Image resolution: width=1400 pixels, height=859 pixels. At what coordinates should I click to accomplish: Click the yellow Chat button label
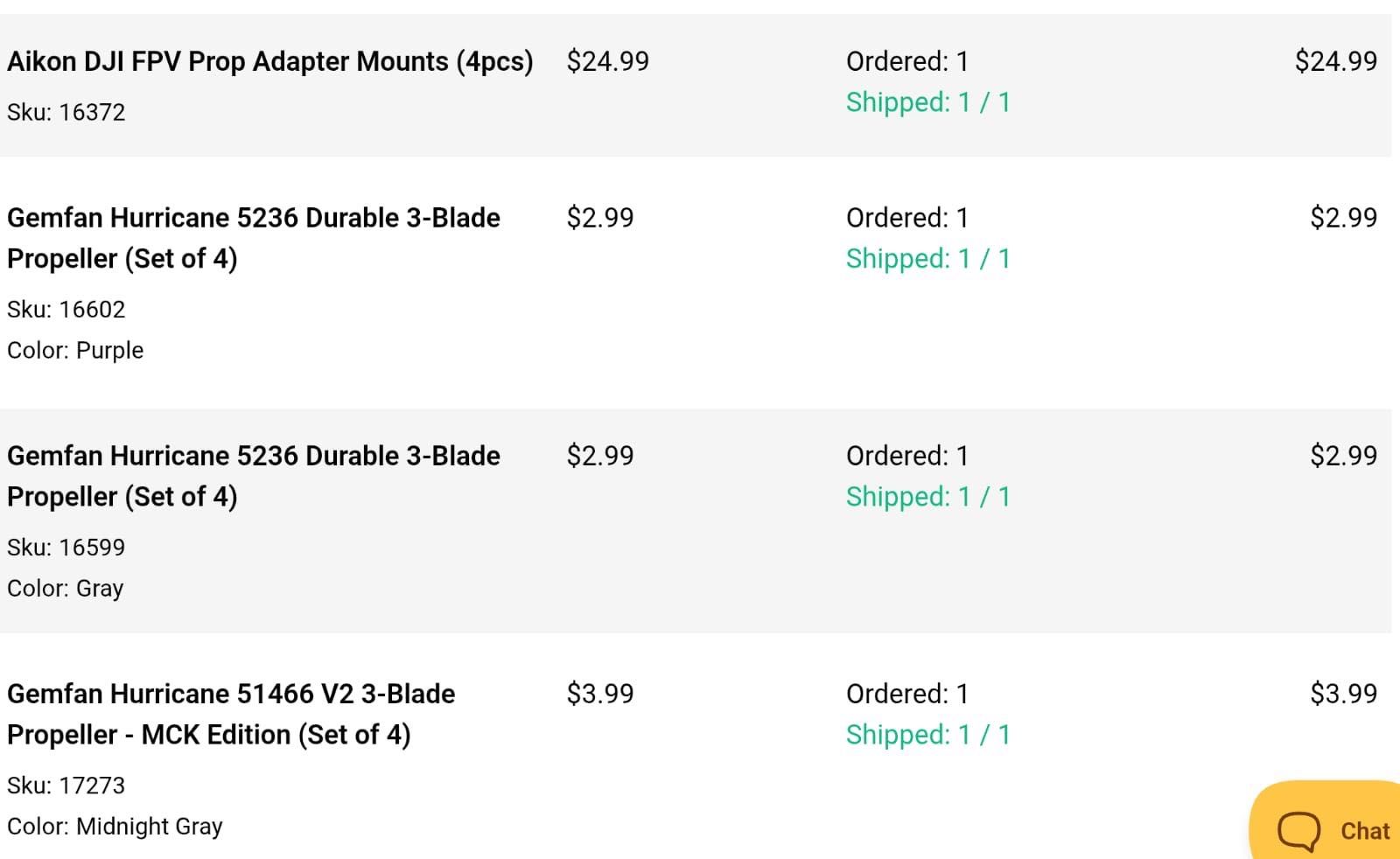coord(1365,831)
